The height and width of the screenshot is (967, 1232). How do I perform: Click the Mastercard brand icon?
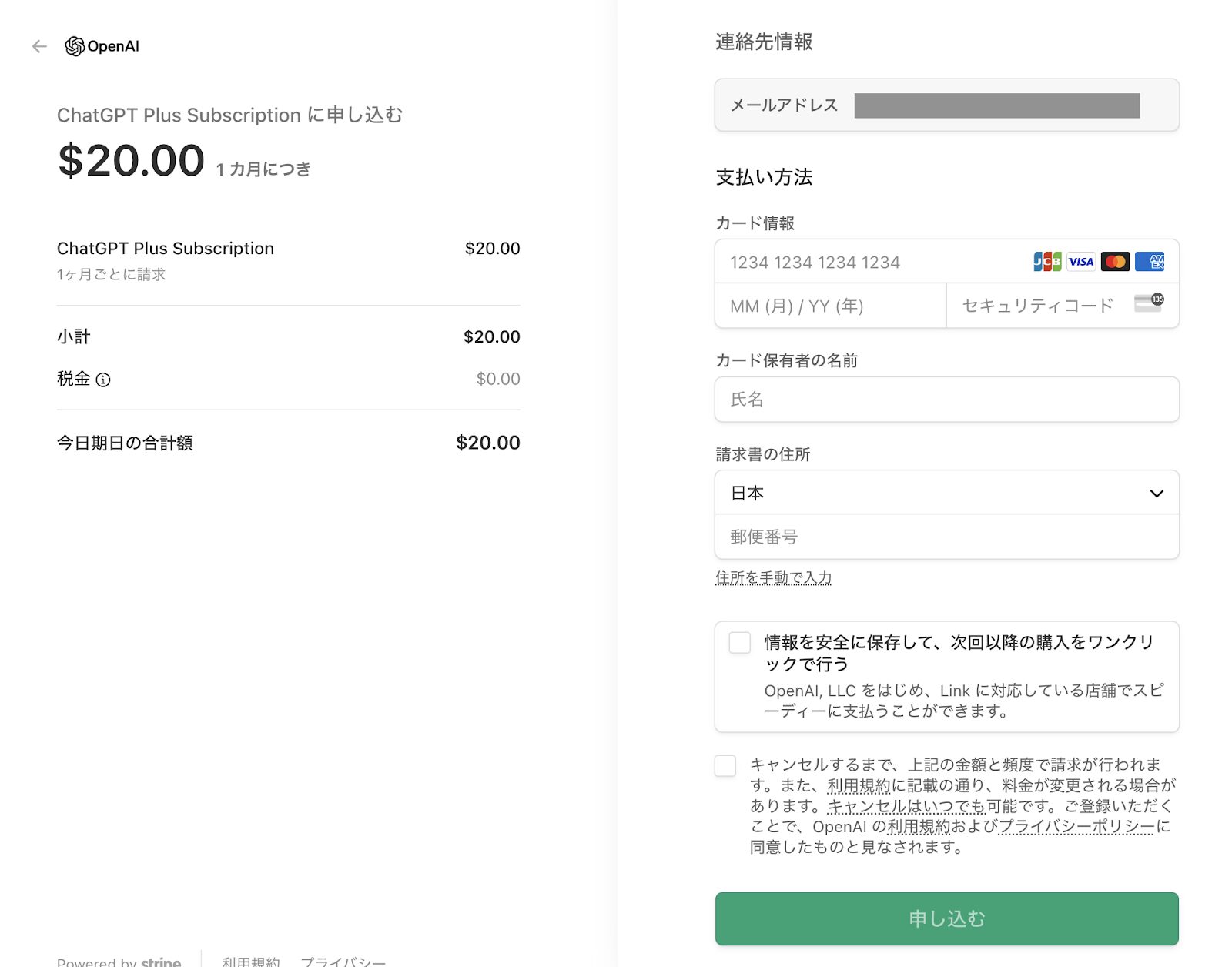pyautogui.click(x=1116, y=262)
